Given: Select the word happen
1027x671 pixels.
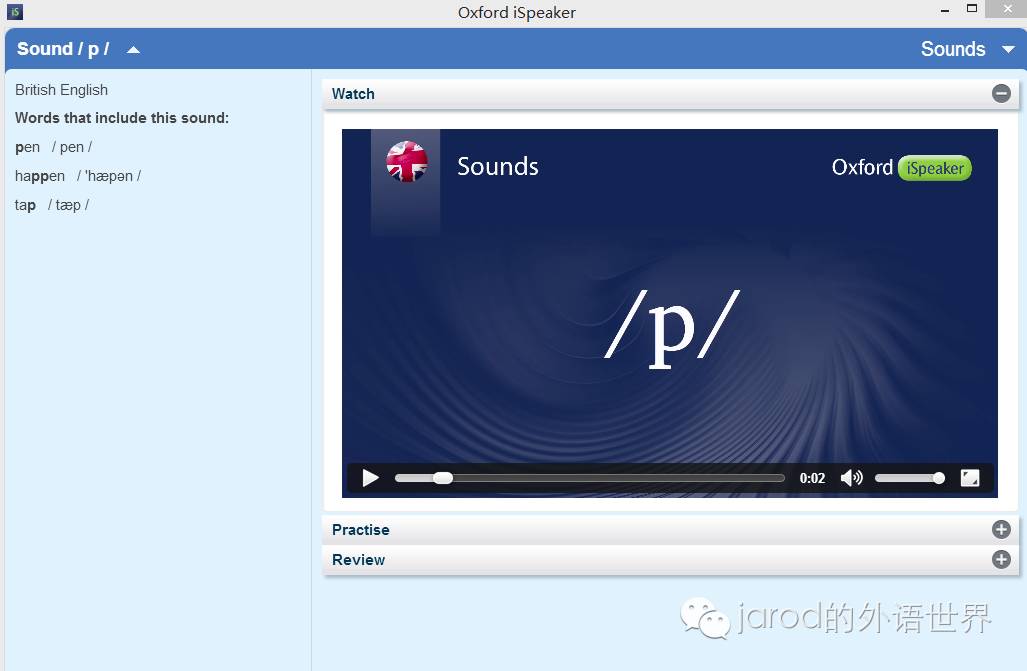Looking at the screenshot, I should coord(40,176).
